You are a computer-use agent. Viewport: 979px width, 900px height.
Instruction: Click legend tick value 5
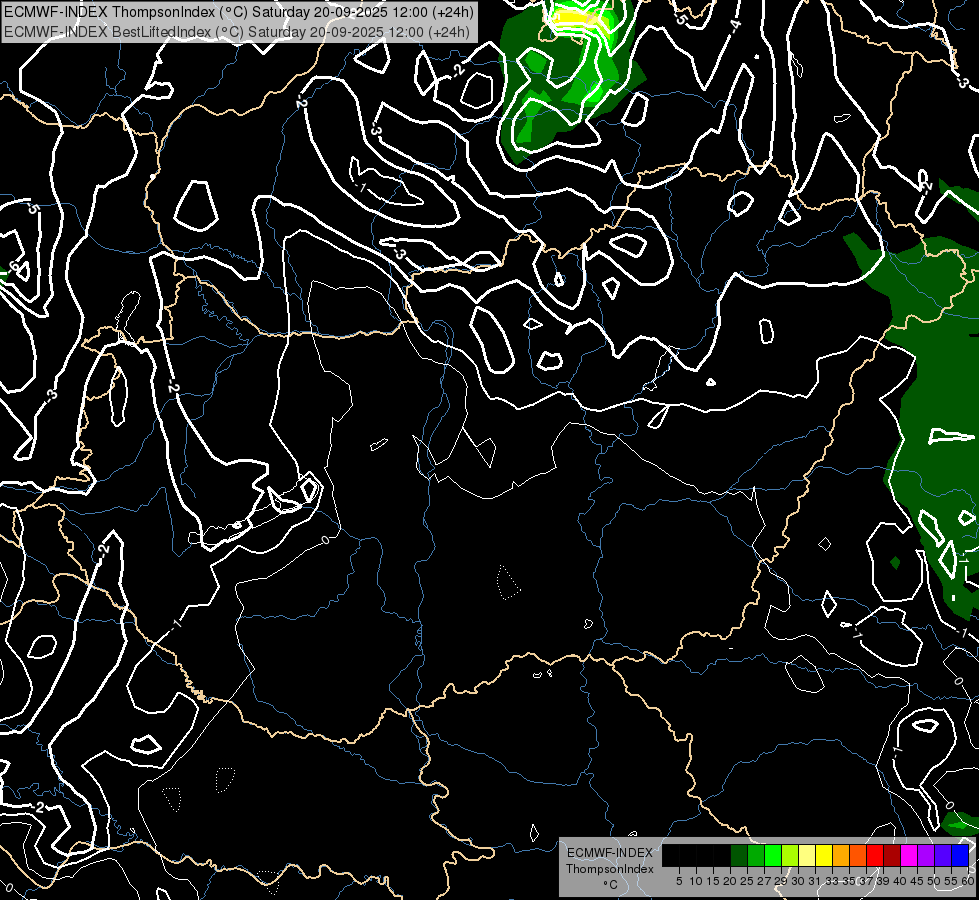click(679, 881)
